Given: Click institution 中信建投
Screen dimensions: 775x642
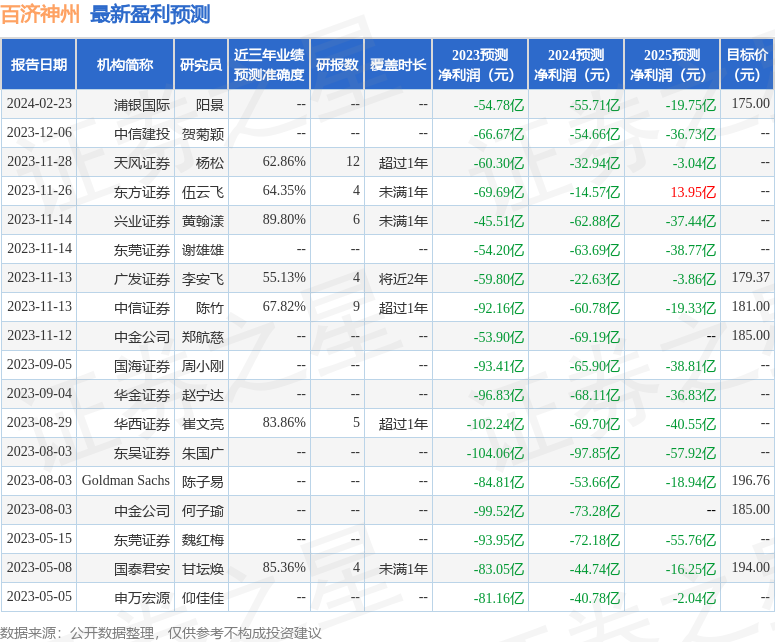Looking at the screenshot, I should tap(142, 134).
